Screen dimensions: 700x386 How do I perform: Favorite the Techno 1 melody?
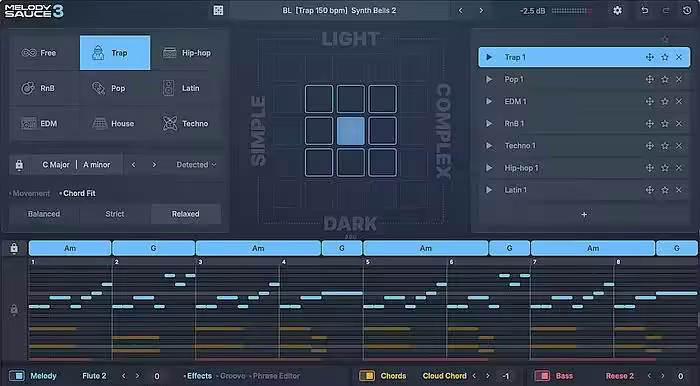tap(665, 145)
